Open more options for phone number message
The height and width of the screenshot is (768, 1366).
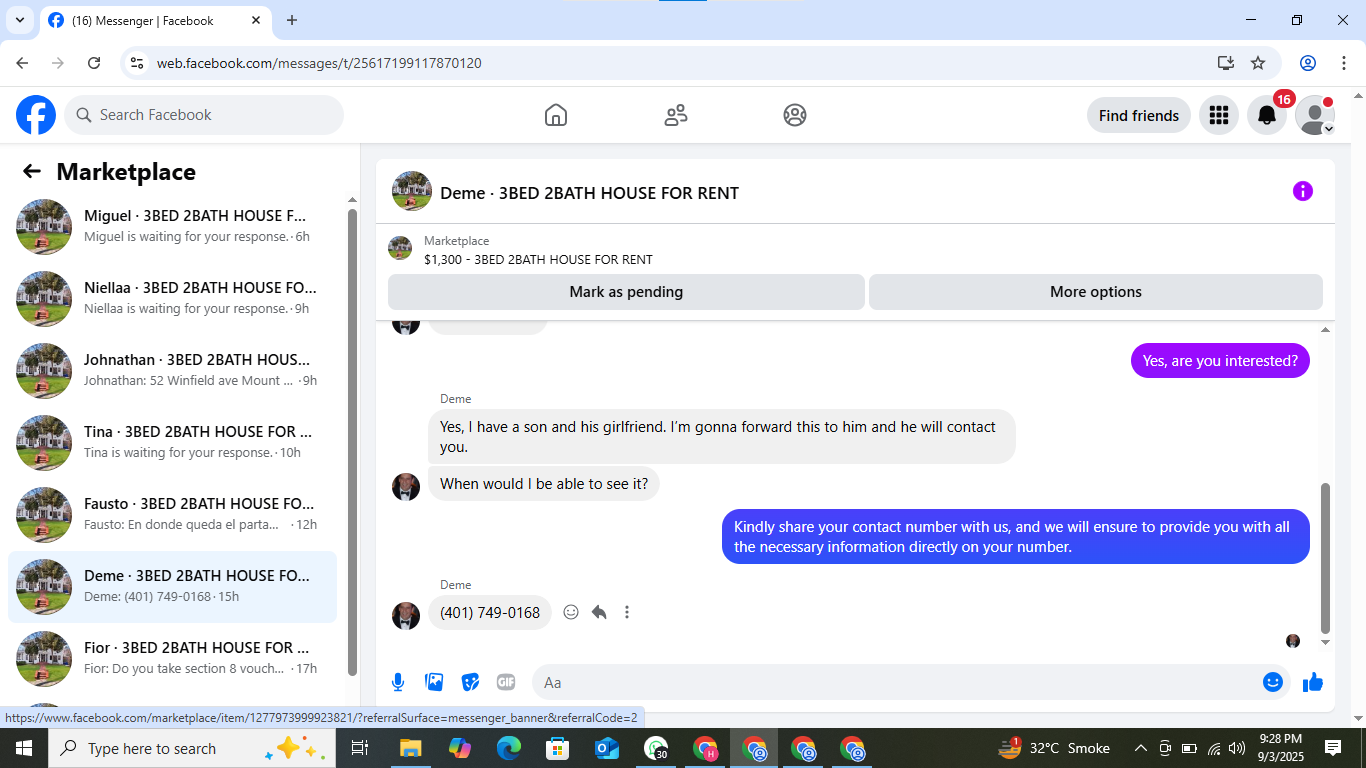click(x=627, y=612)
